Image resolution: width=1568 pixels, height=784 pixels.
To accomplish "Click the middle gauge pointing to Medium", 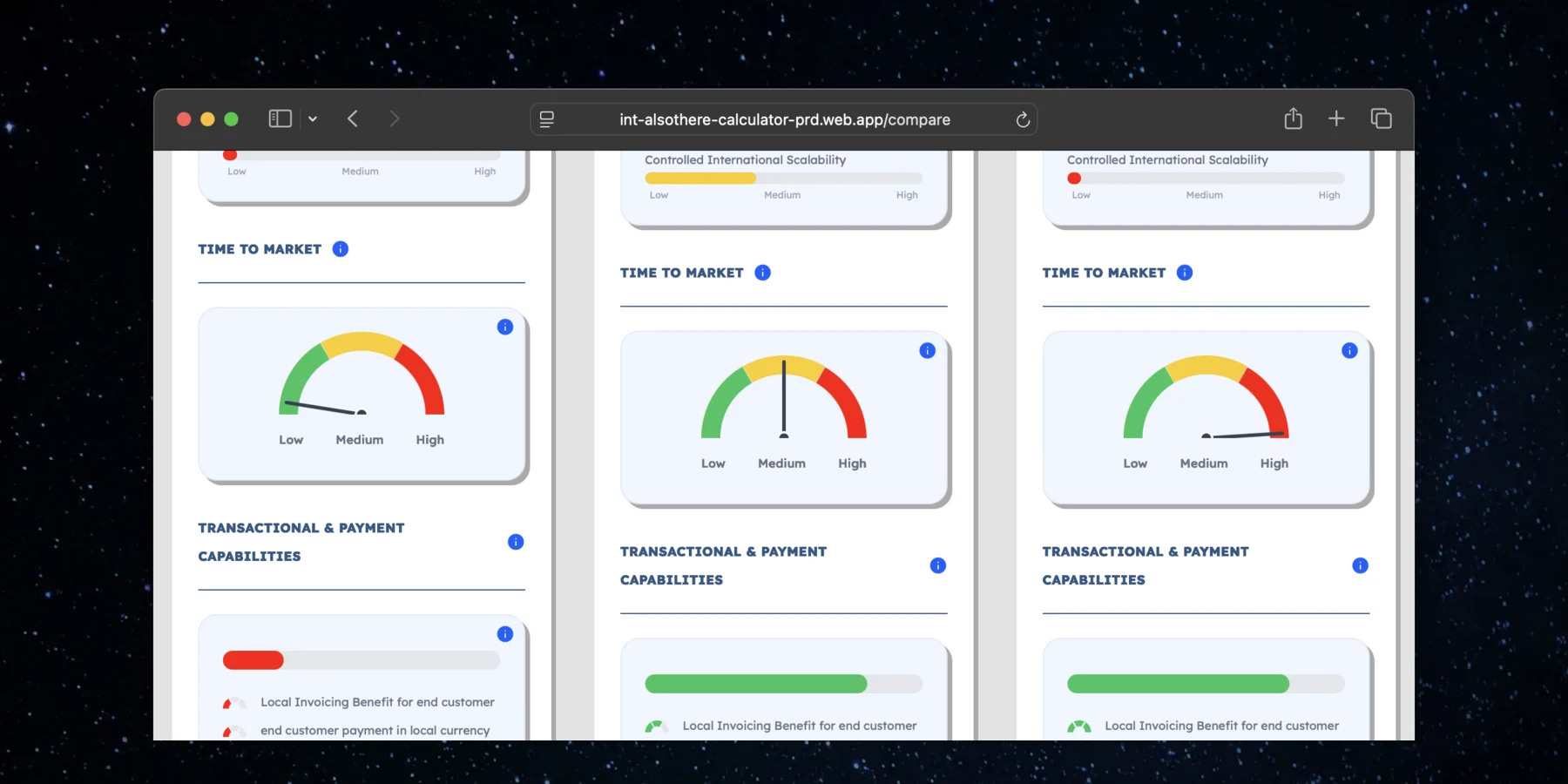I will [784, 396].
